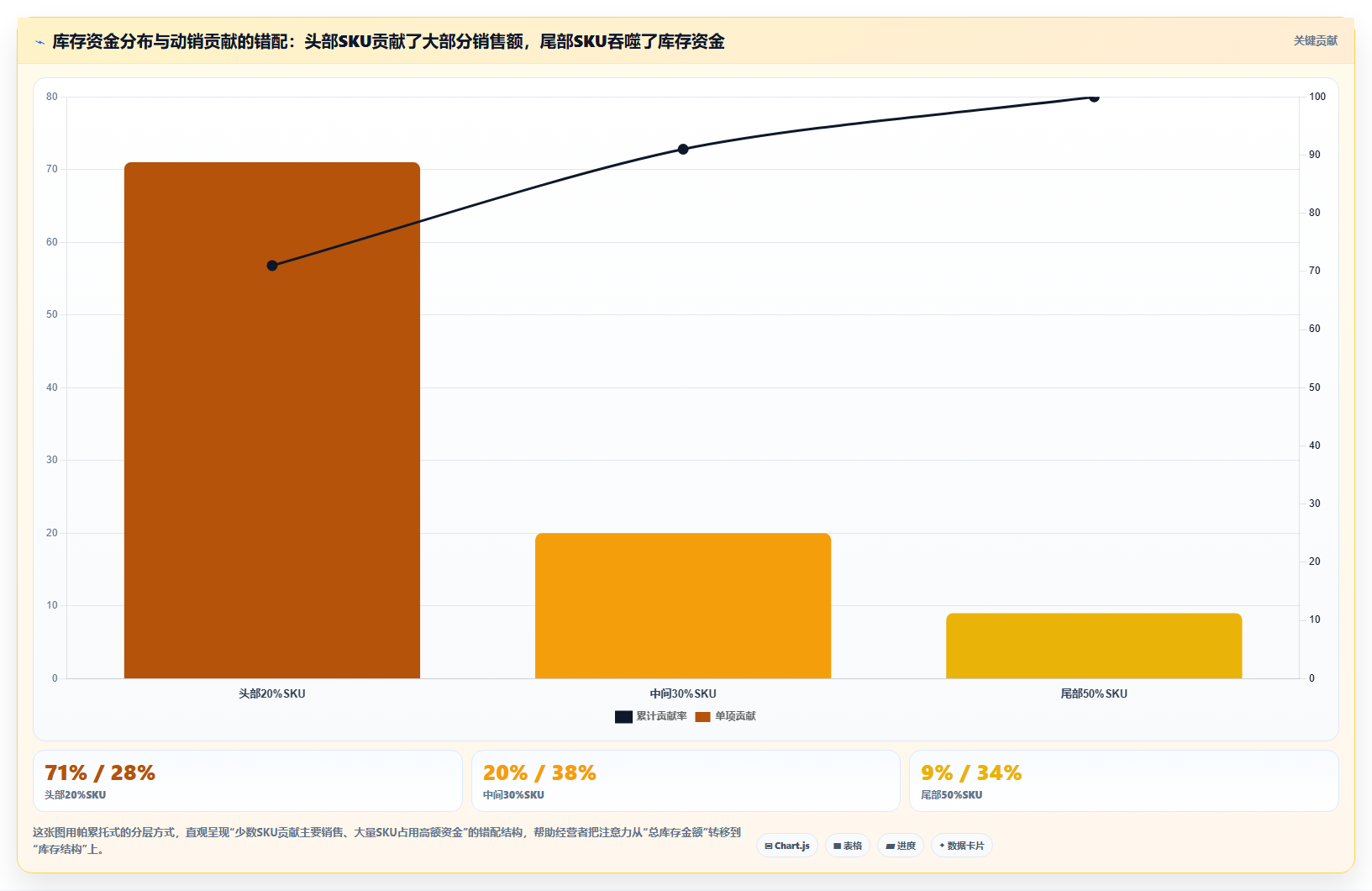Click the 尾部50%SKU axis label
The height and width of the screenshot is (891, 1372).
(x=1094, y=693)
